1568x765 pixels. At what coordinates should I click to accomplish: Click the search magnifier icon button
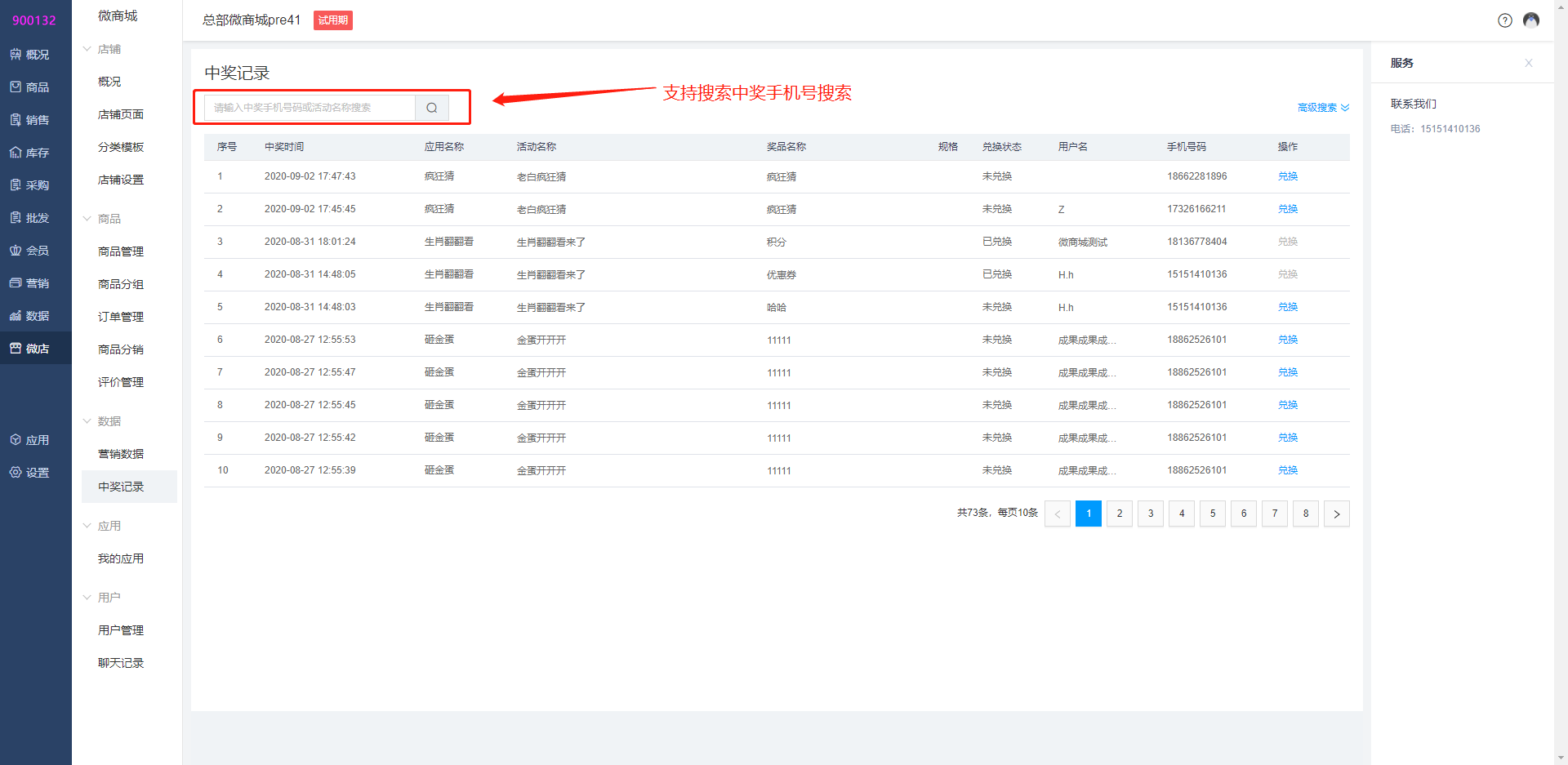pos(431,108)
